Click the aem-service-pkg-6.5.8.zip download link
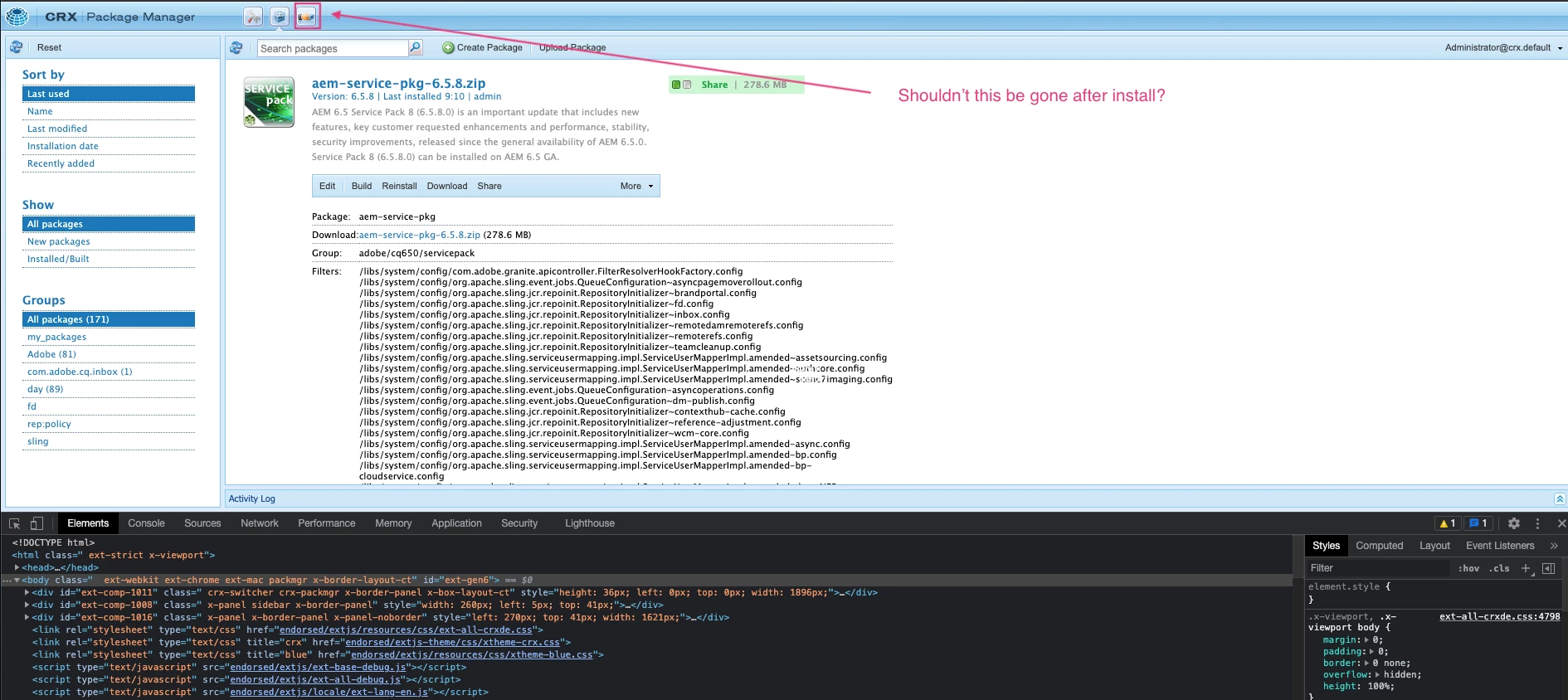 point(419,235)
